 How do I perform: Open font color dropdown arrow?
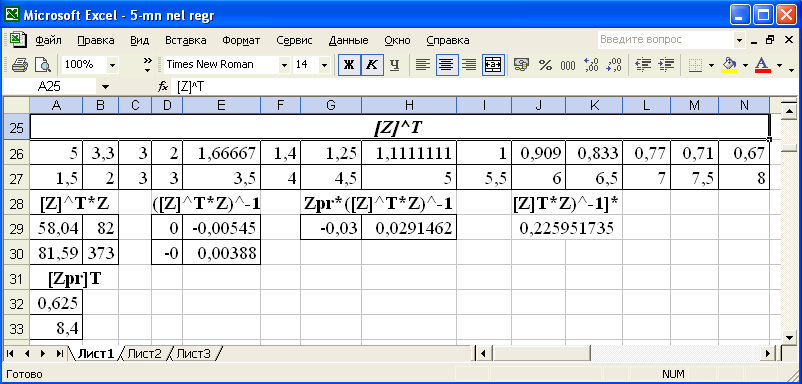(x=779, y=65)
